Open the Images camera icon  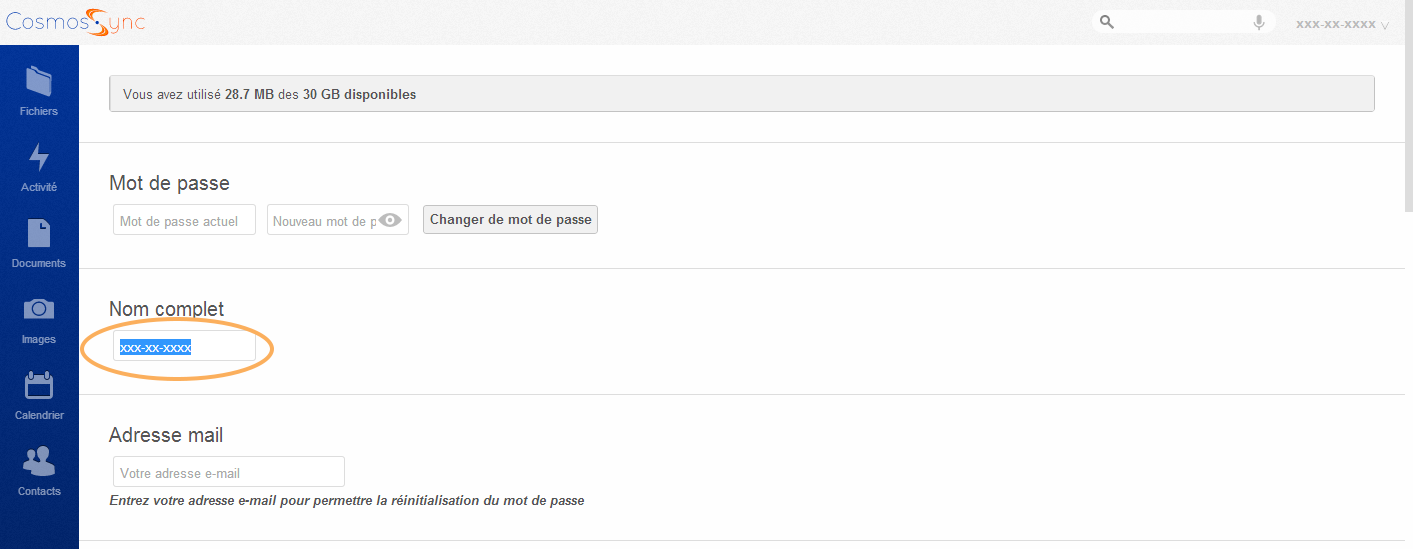39,309
